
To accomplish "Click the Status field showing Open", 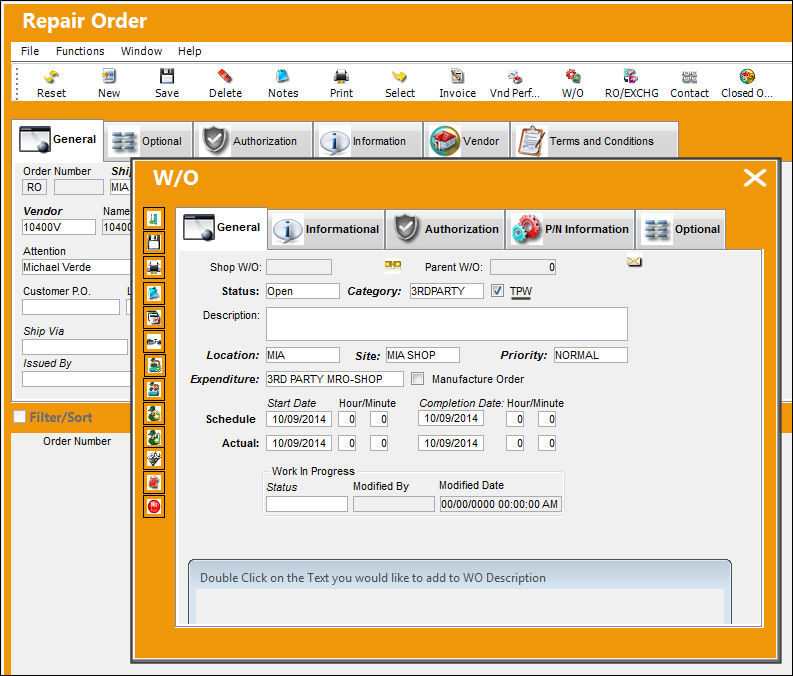I will [x=302, y=291].
